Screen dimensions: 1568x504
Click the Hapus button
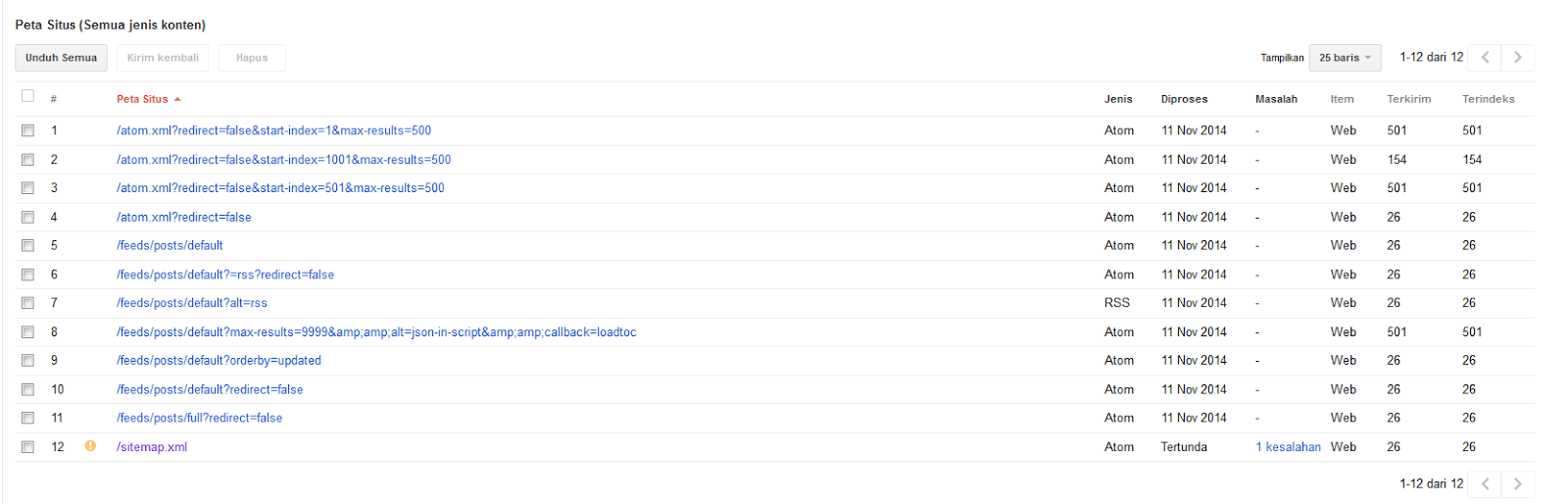(x=252, y=58)
